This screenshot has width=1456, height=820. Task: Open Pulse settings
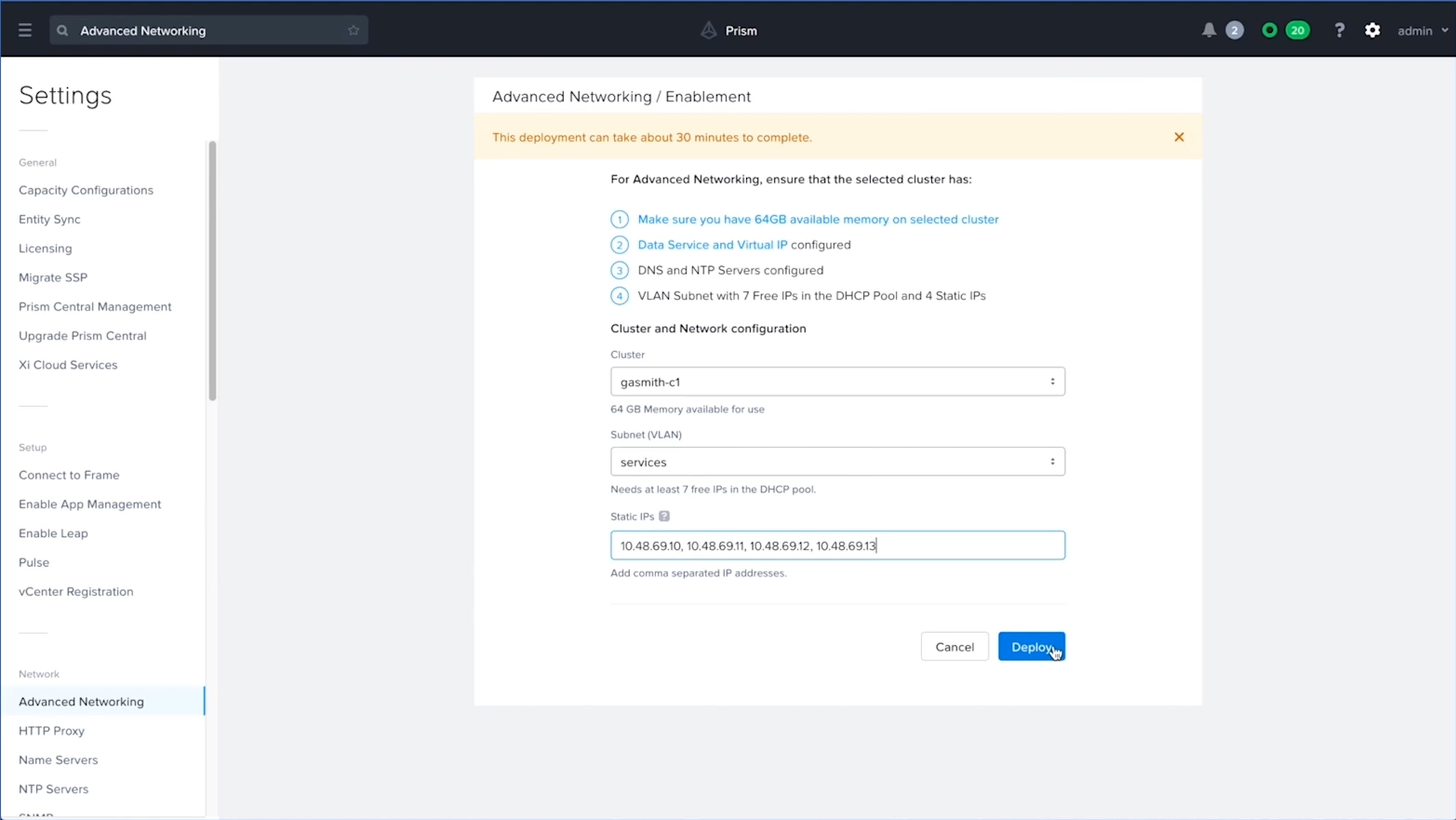(x=33, y=562)
